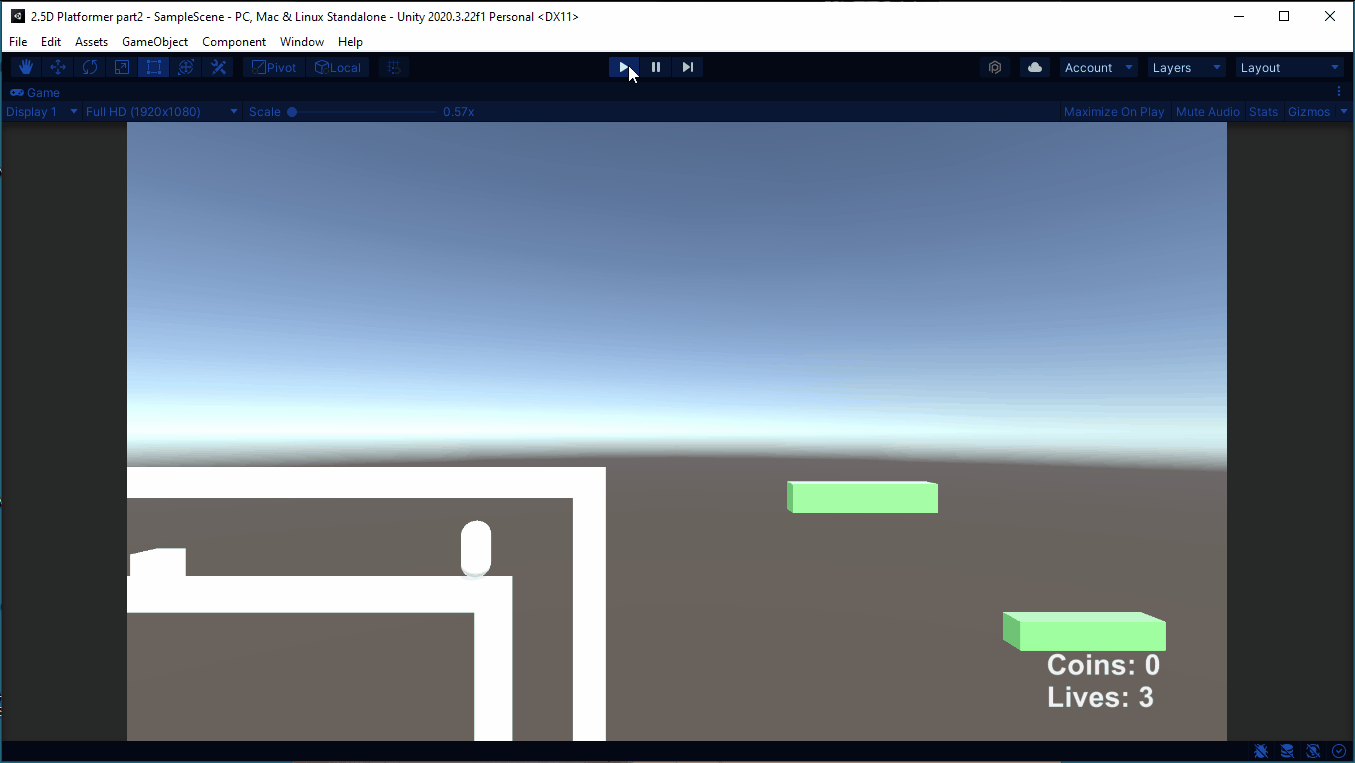1355x763 pixels.
Task: Click the checkmark activity status icon
Action: tap(1339, 751)
